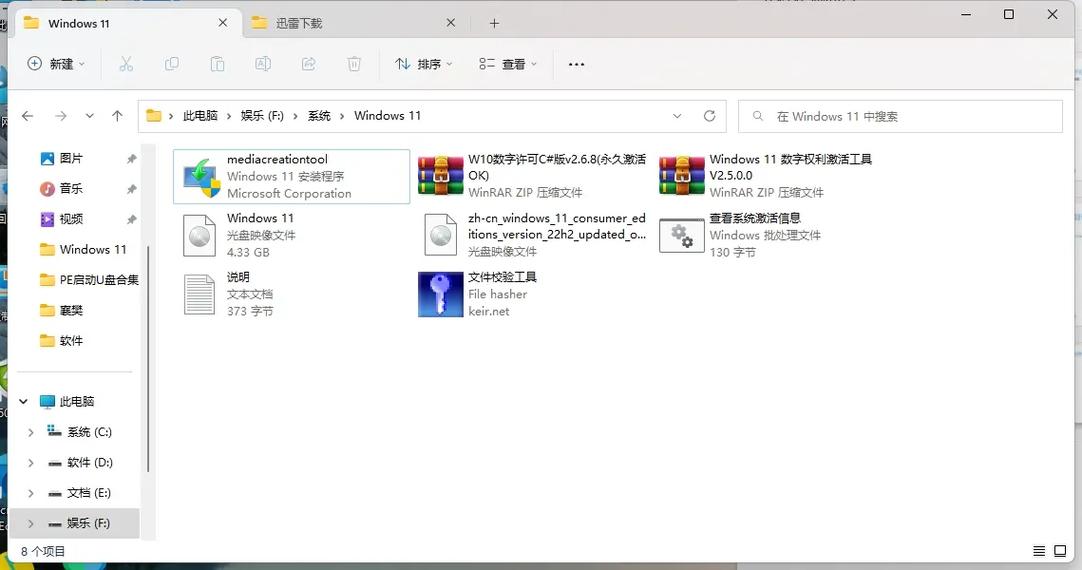Expand address bar history dropdown
1082x570 pixels.
pos(677,116)
